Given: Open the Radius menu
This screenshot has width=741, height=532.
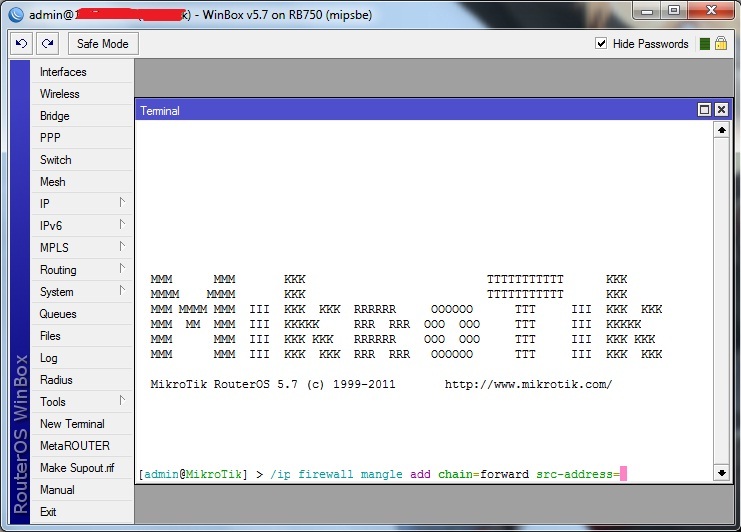Looking at the screenshot, I should (81, 380).
